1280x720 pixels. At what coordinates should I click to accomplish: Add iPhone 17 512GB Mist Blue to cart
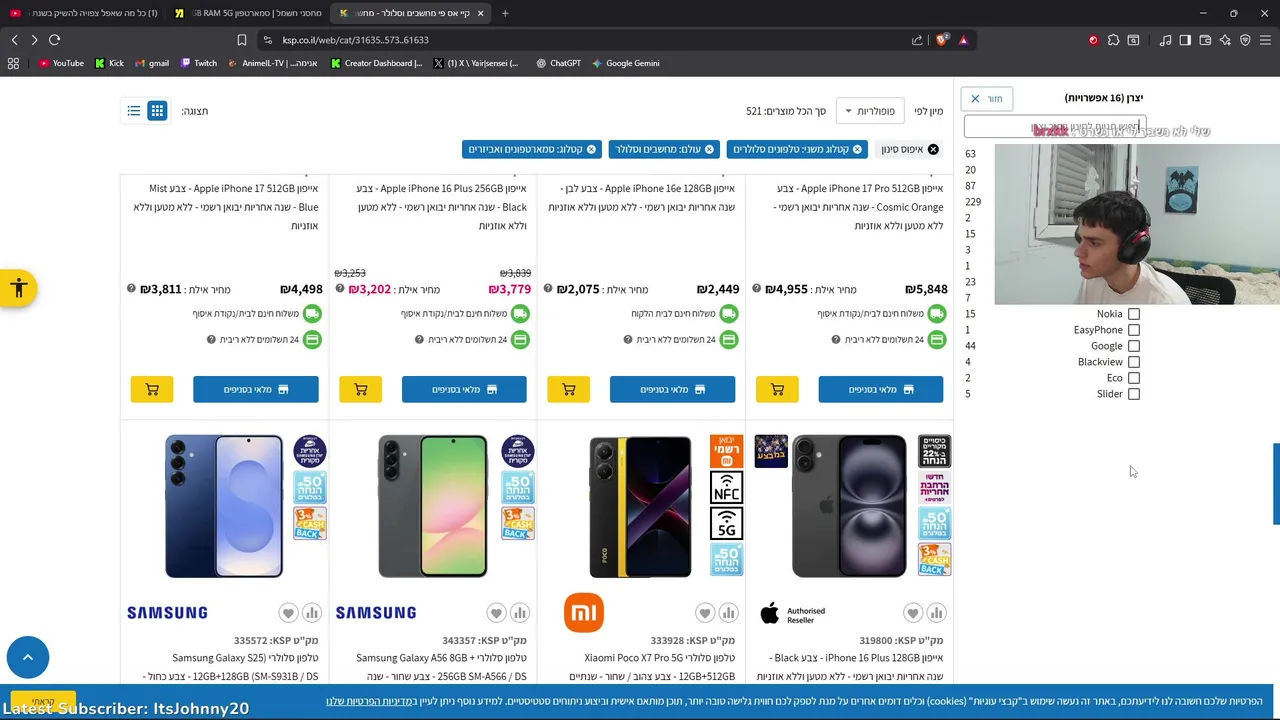(x=152, y=389)
